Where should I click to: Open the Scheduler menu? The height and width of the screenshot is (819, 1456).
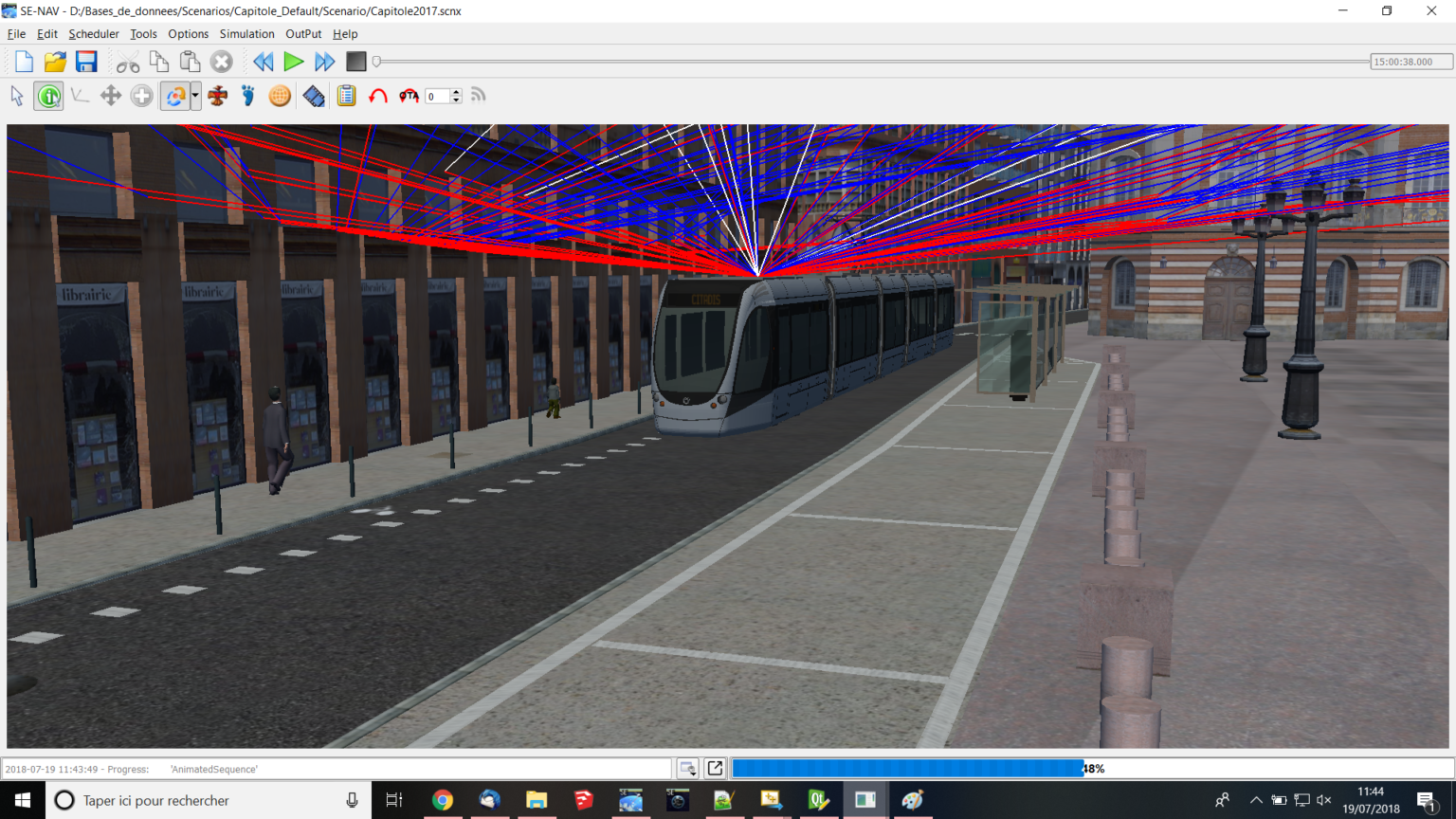click(93, 34)
